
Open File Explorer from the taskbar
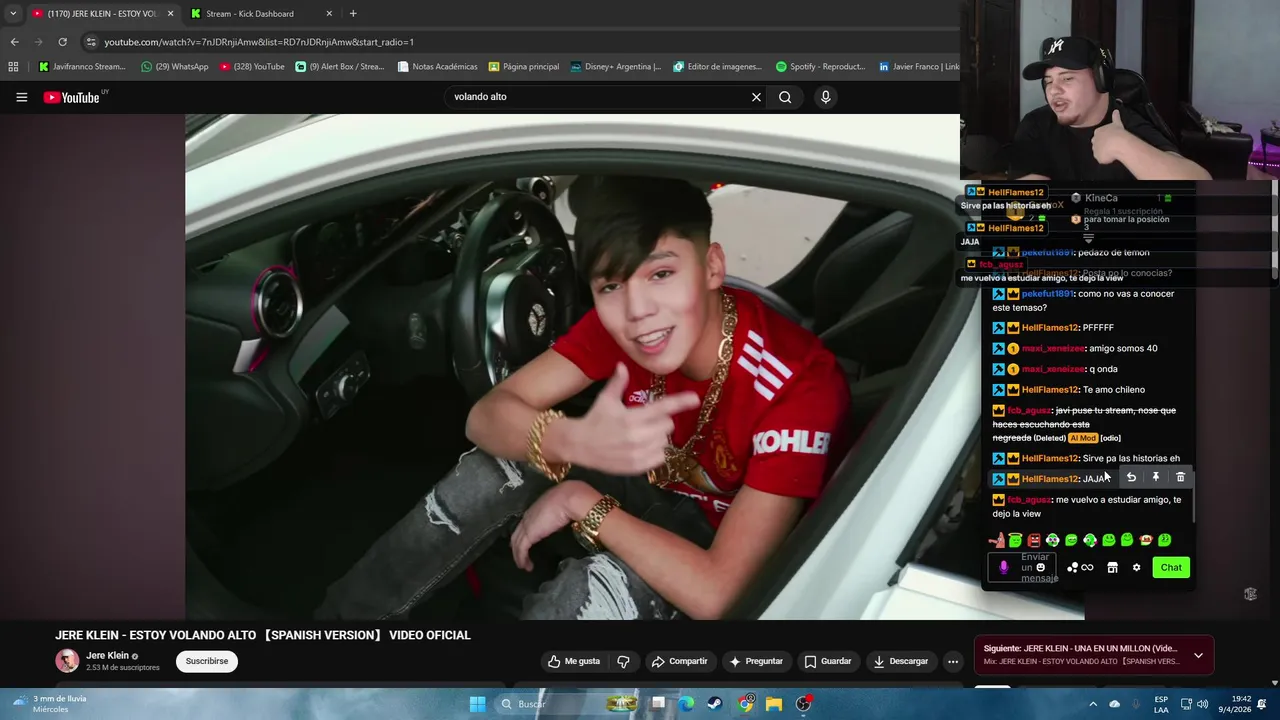(774, 704)
